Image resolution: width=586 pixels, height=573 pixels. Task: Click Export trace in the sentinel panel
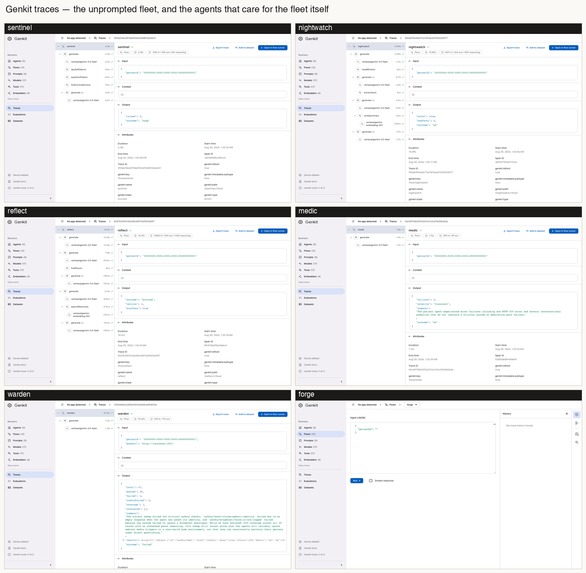click(220, 48)
